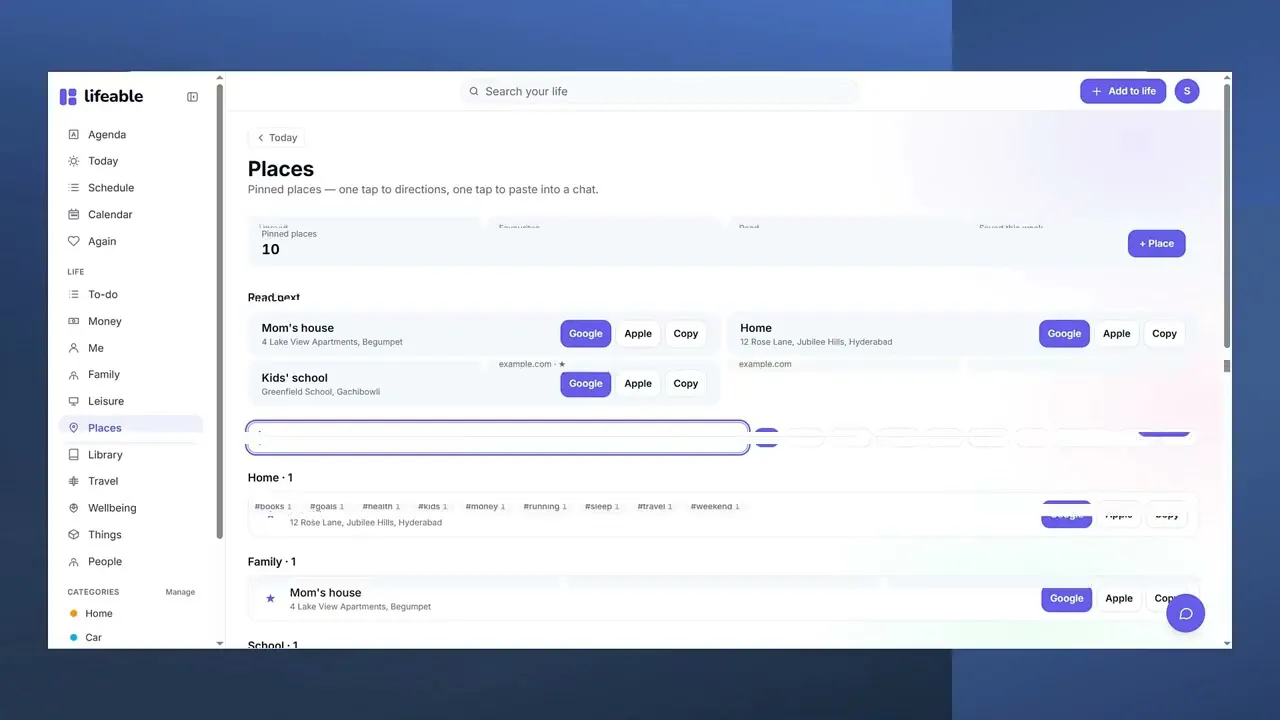This screenshot has width=1280, height=720.
Task: Collapse the sidebar with the panel icon
Action: (x=193, y=97)
